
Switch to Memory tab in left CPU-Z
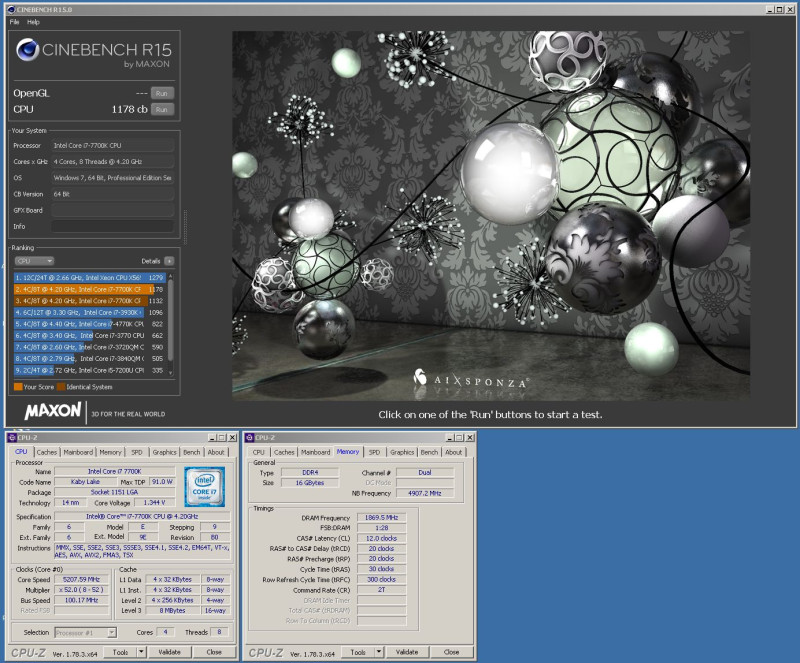point(110,452)
